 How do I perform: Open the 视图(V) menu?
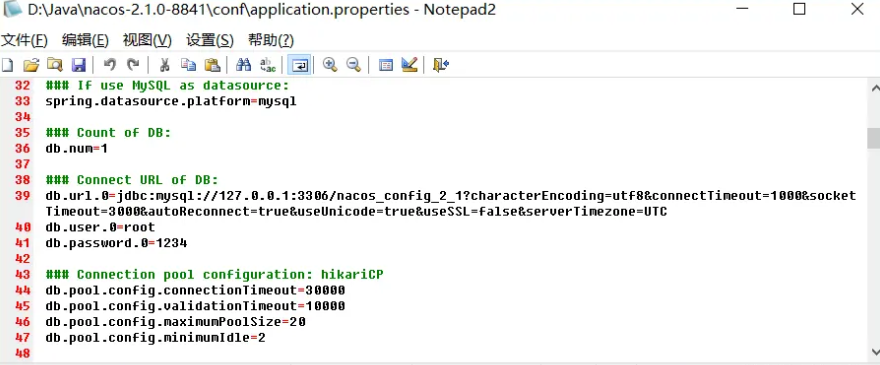(x=147, y=40)
